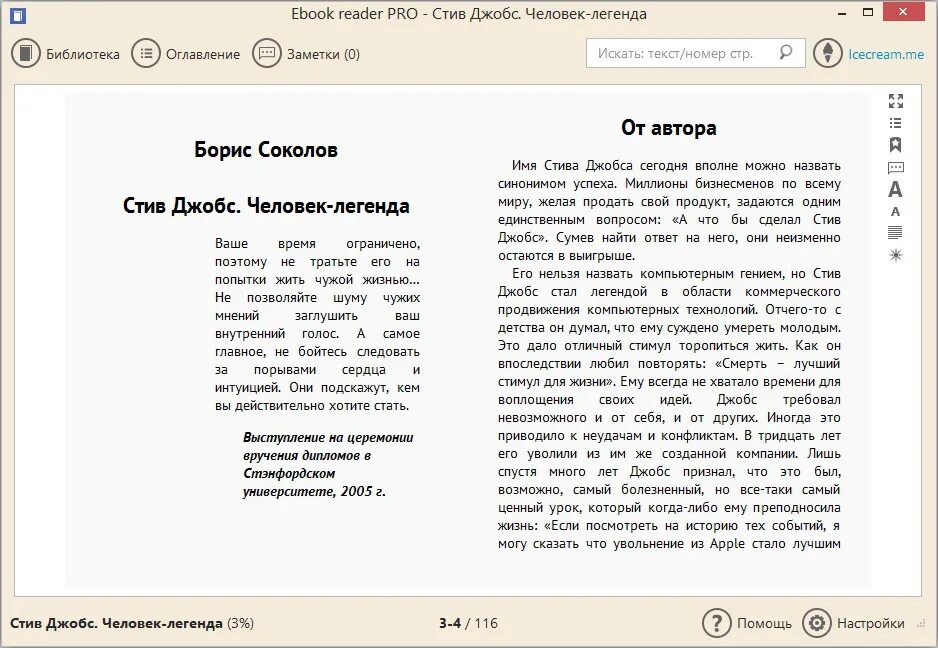
Task: Click the search magnifier icon
Action: tap(788, 53)
